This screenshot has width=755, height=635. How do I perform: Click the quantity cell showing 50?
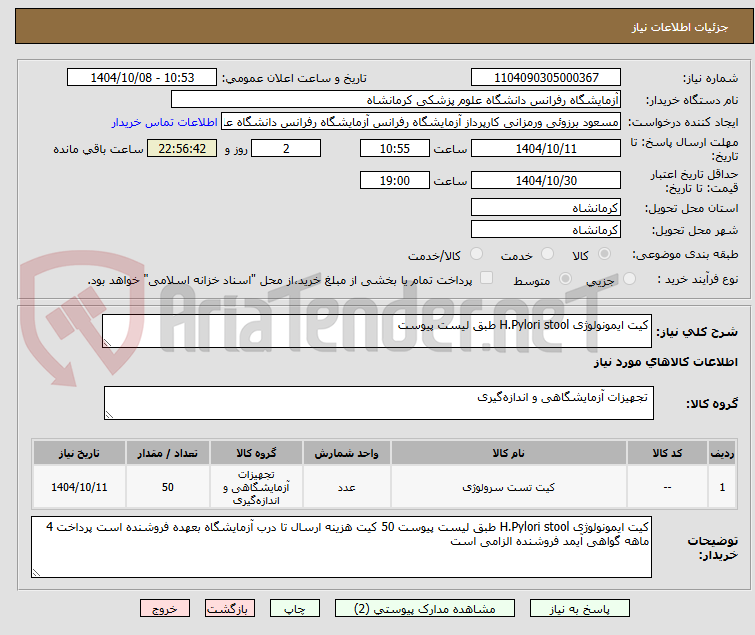[168, 487]
